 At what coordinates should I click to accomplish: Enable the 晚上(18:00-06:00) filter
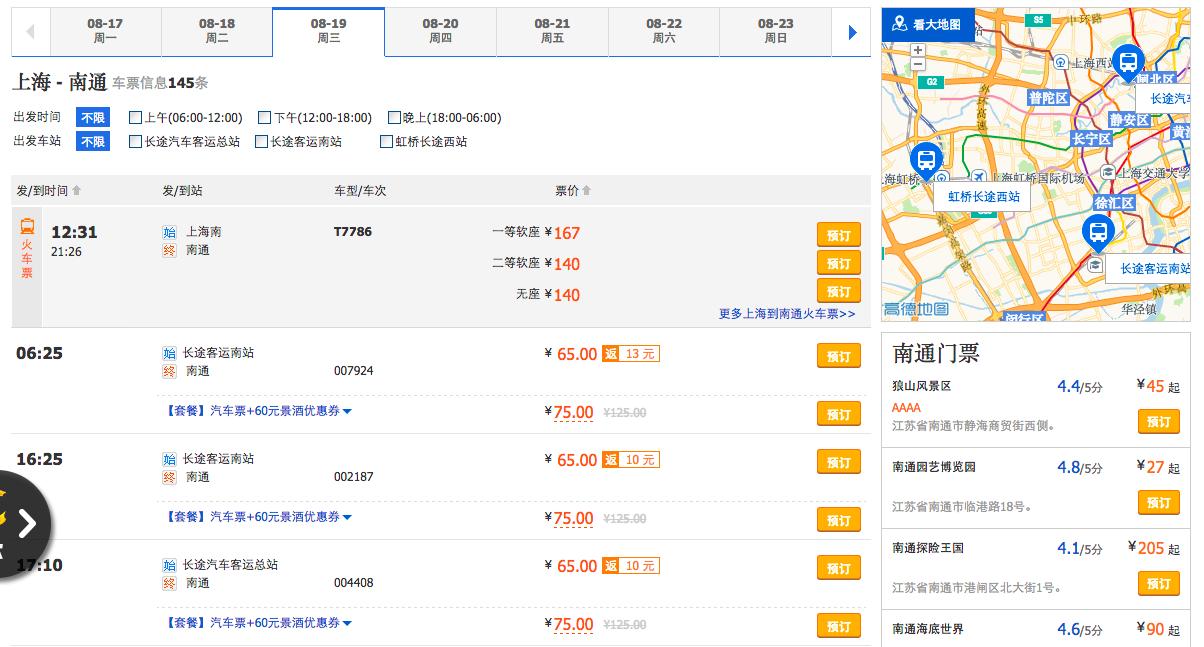tap(394, 118)
